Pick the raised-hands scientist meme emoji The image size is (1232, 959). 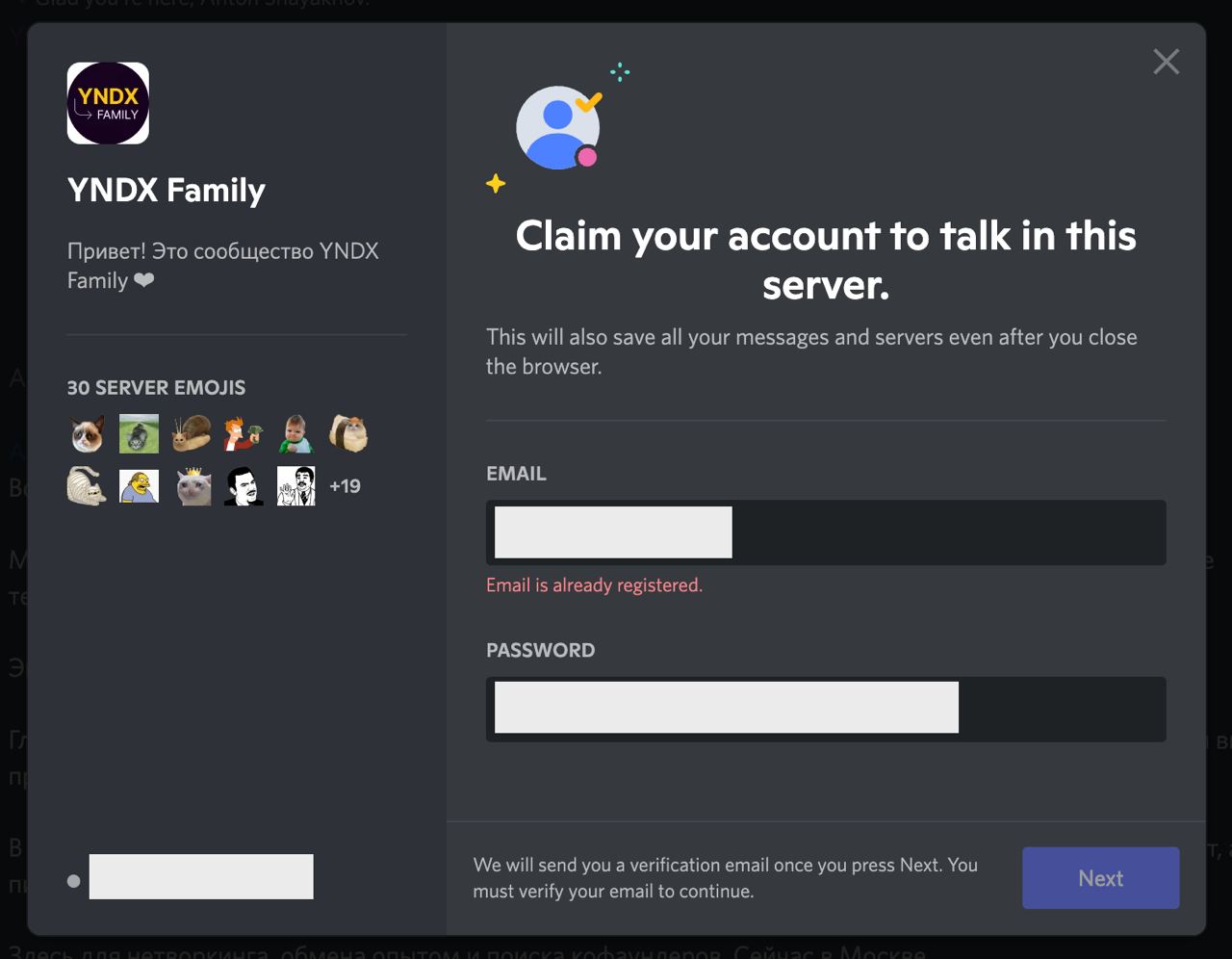(296, 486)
